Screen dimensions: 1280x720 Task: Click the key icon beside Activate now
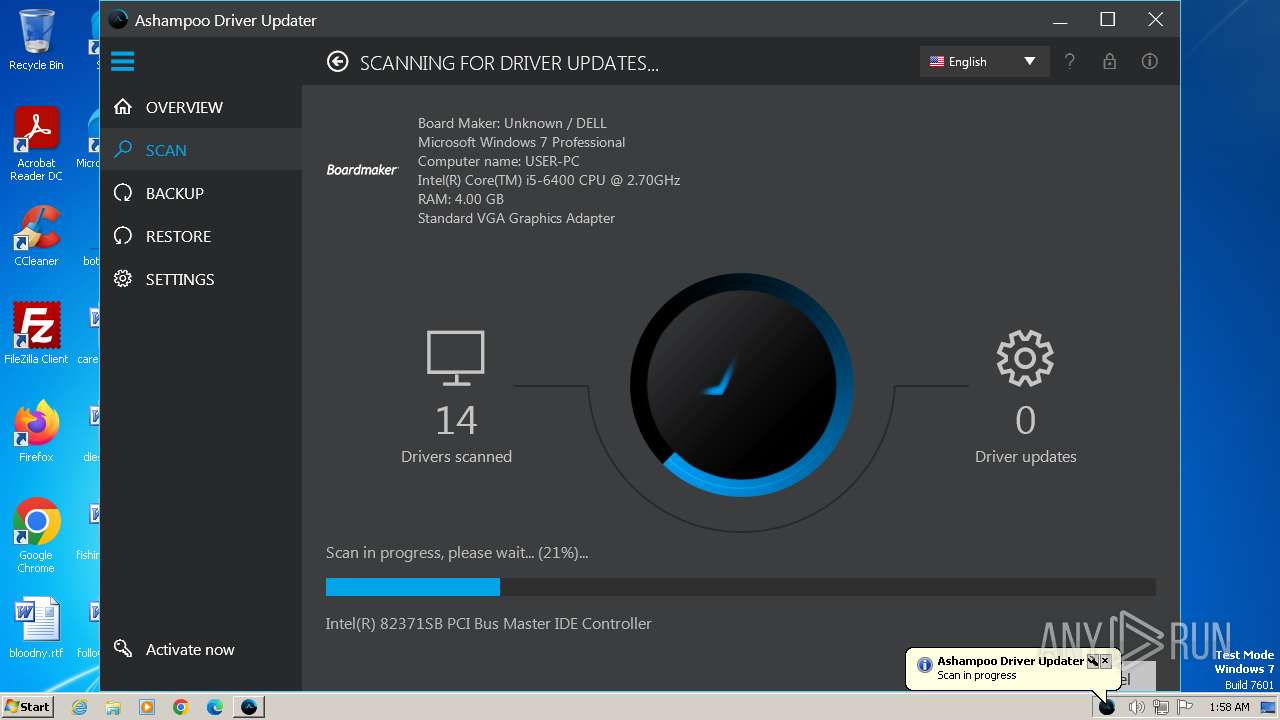[123, 649]
